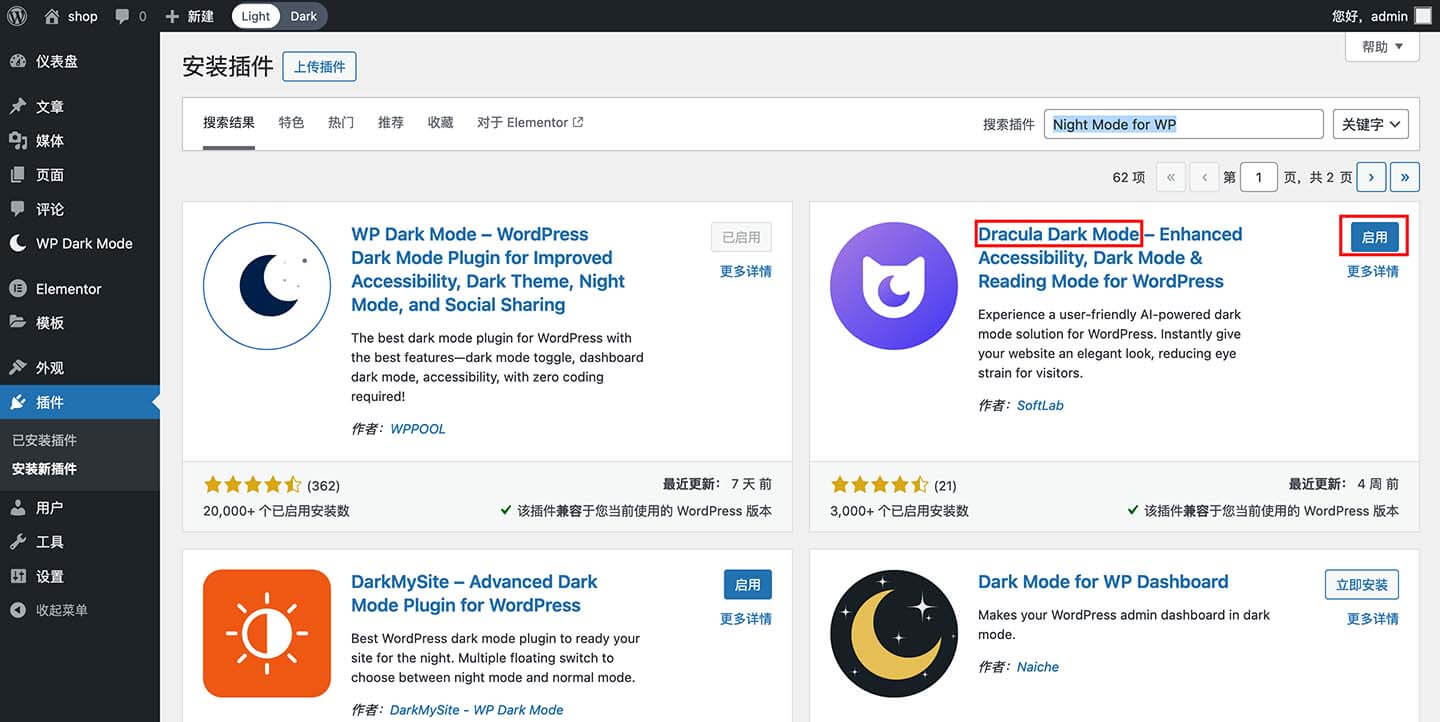
Task: Open the 对于 Elementor external tab
Action: pyautogui.click(x=530, y=123)
